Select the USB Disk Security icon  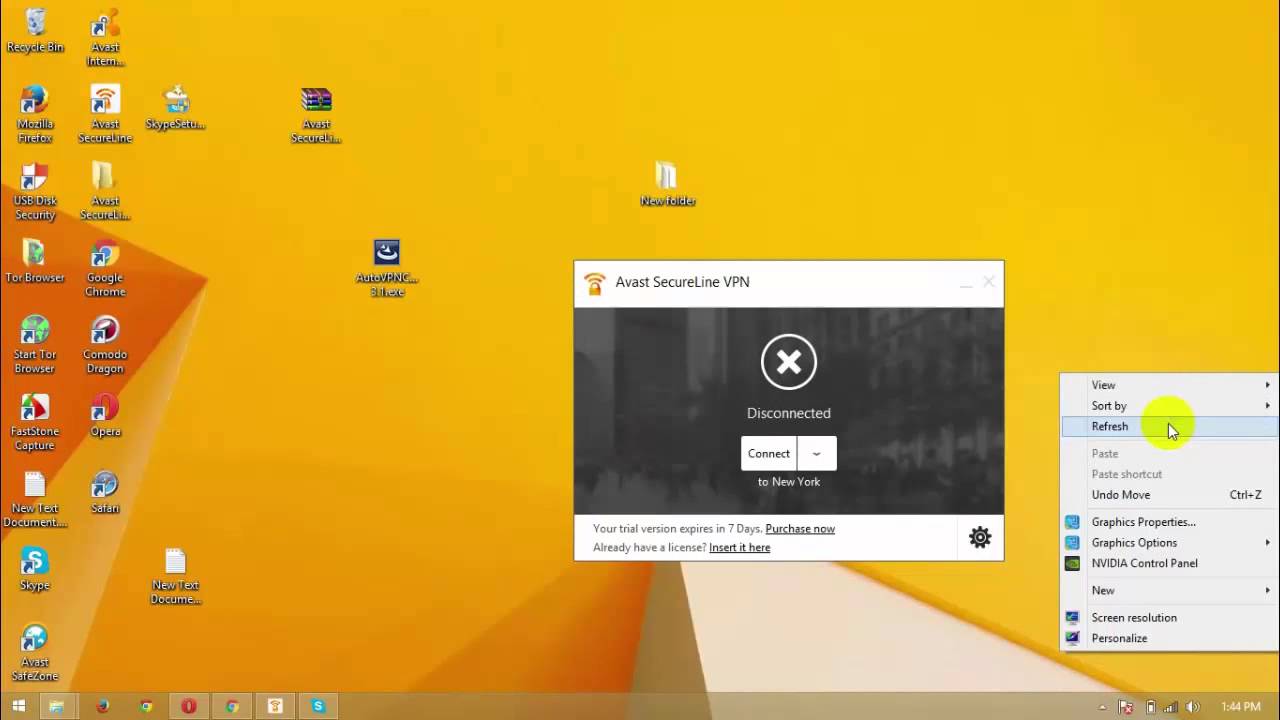click(35, 191)
